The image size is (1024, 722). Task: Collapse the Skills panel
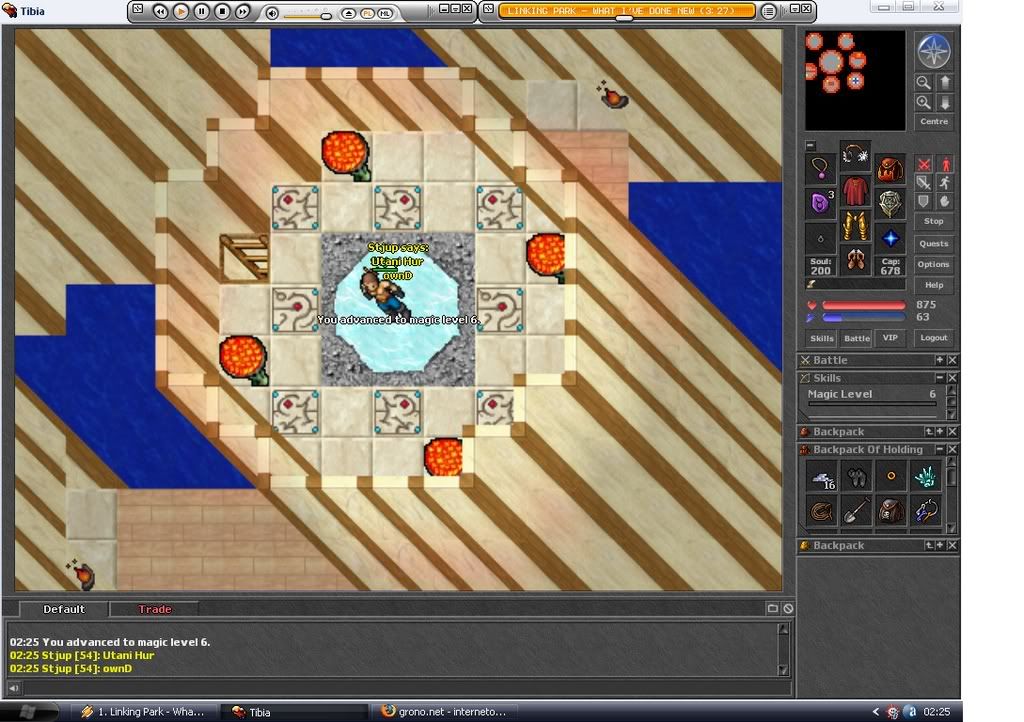click(940, 378)
